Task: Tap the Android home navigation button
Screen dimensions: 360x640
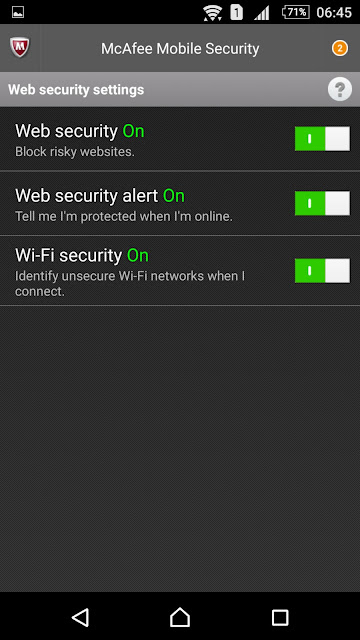Action: click(x=180, y=617)
